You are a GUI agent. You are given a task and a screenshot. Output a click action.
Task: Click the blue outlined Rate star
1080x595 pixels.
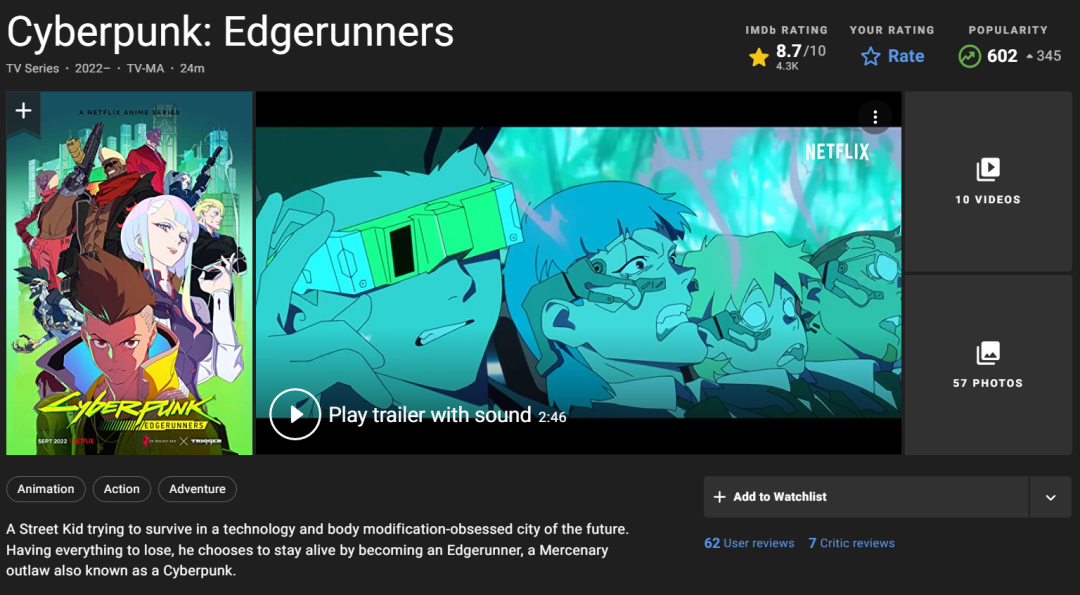(871, 56)
